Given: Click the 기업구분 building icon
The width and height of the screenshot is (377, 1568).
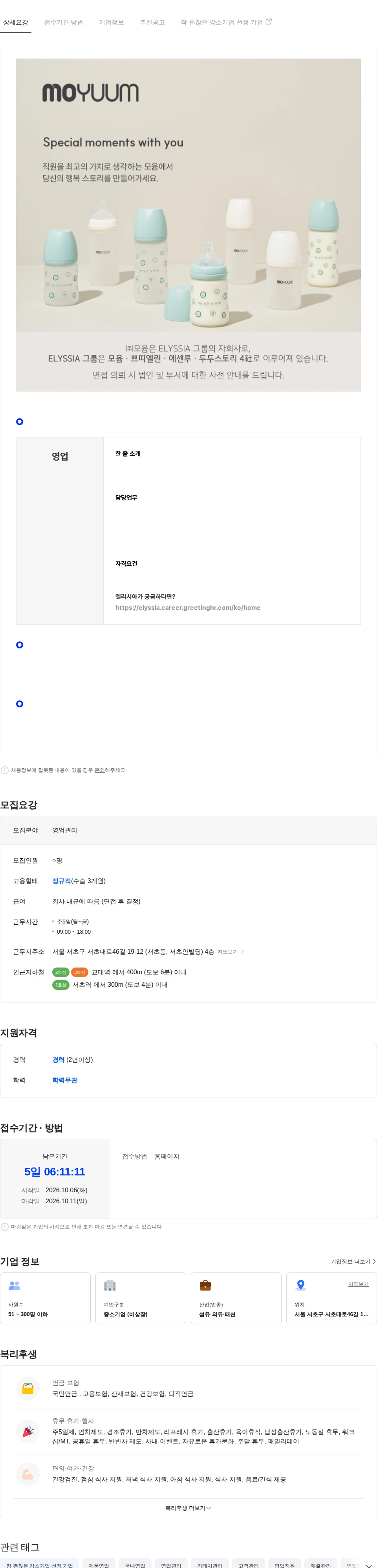Looking at the screenshot, I should click(x=110, y=1285).
